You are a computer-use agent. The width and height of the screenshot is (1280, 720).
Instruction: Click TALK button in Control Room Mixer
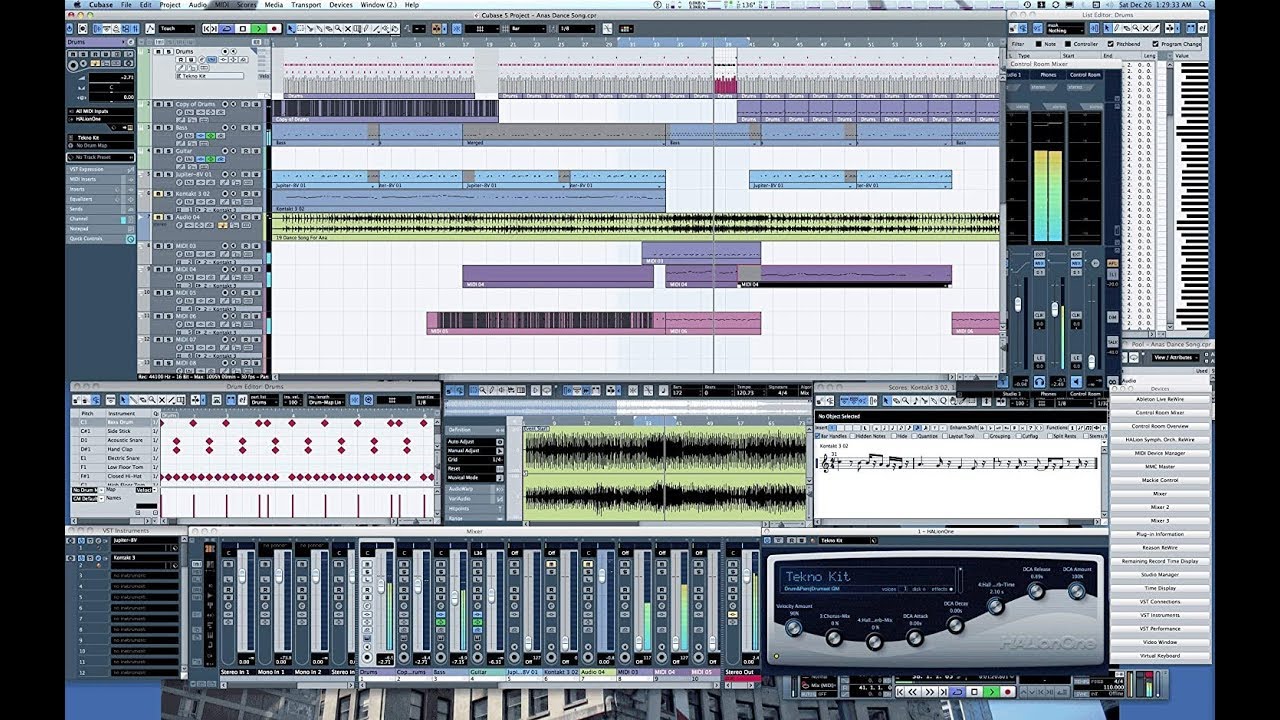click(1112, 342)
